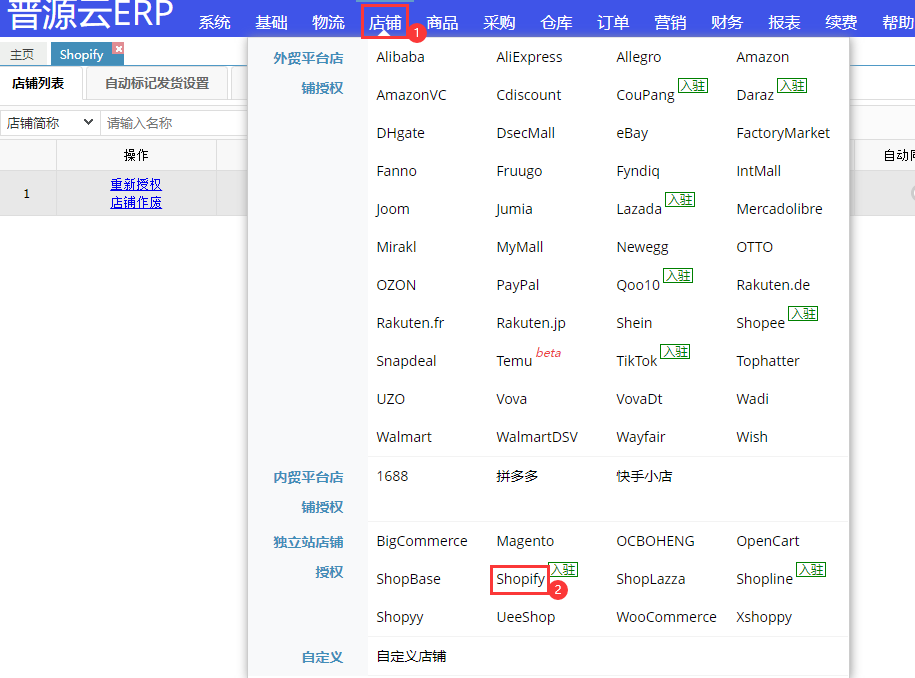Viewport: 915px width, 678px height.
Task: Click the 店铺作废 link in row 1
Action: pos(136,202)
